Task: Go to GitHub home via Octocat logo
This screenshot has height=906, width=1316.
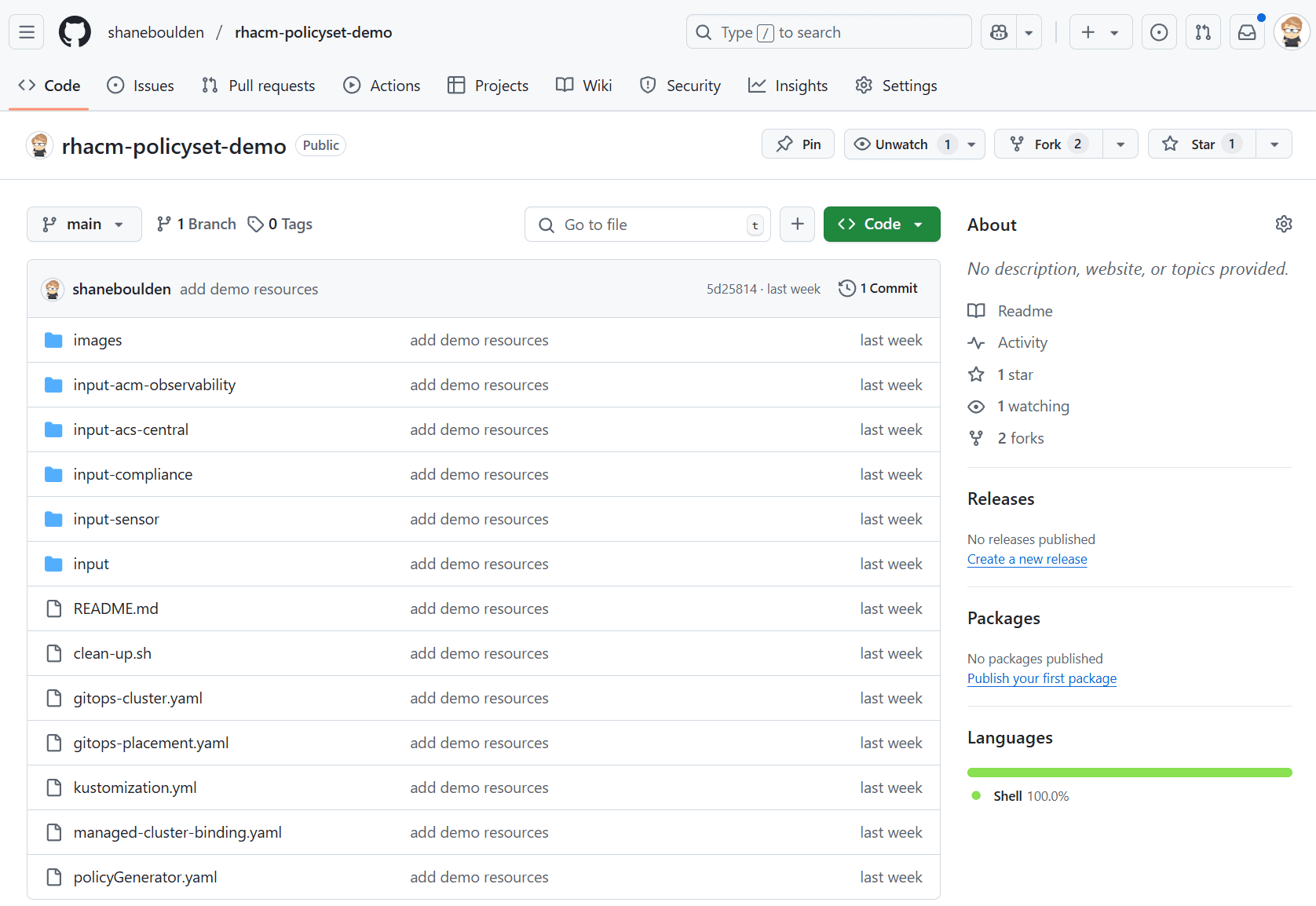Action: (x=75, y=32)
